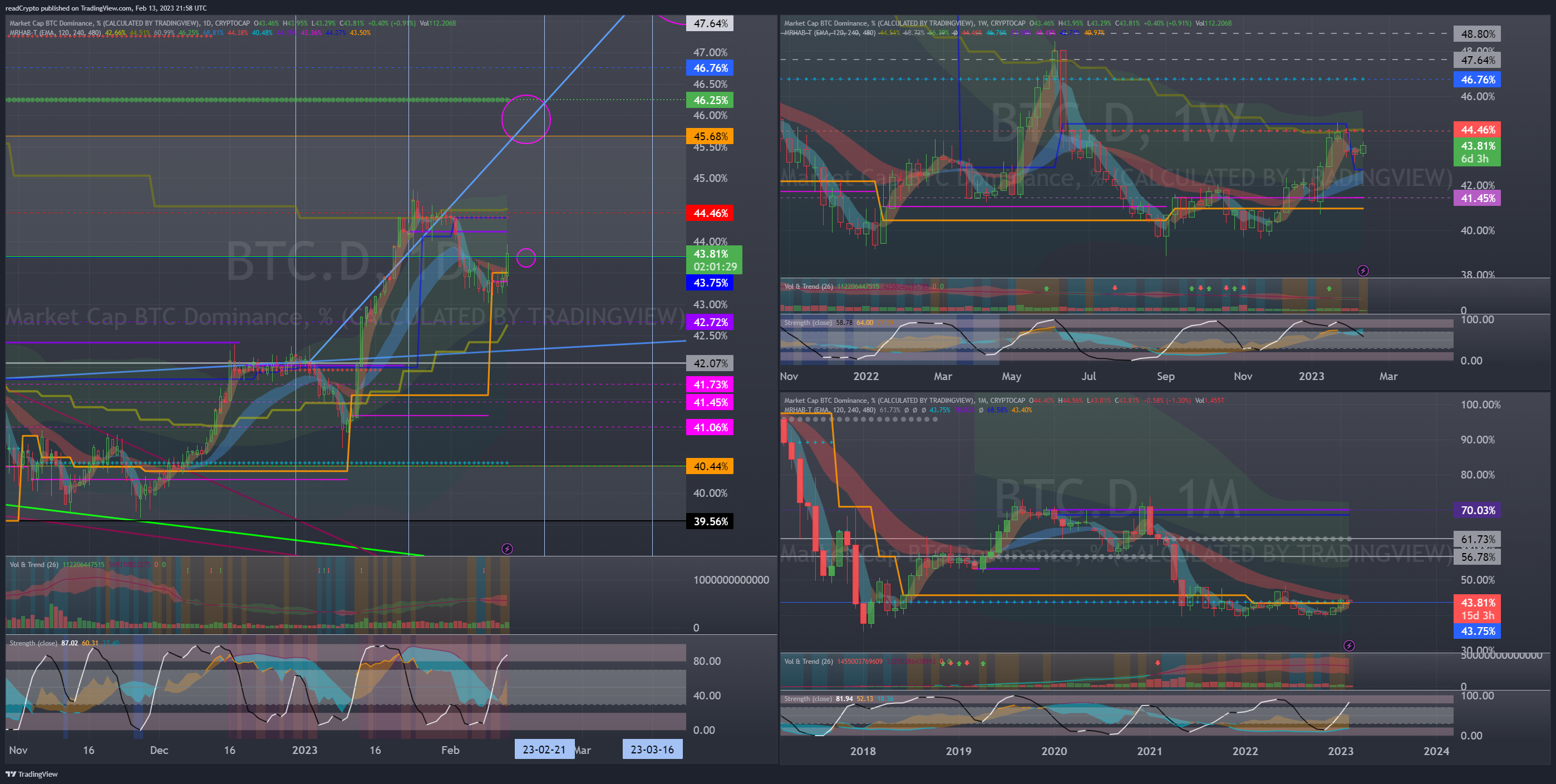The width and height of the screenshot is (1556, 784).
Task: Click 2020 on the monthly chart time axis
Action: click(x=1054, y=751)
